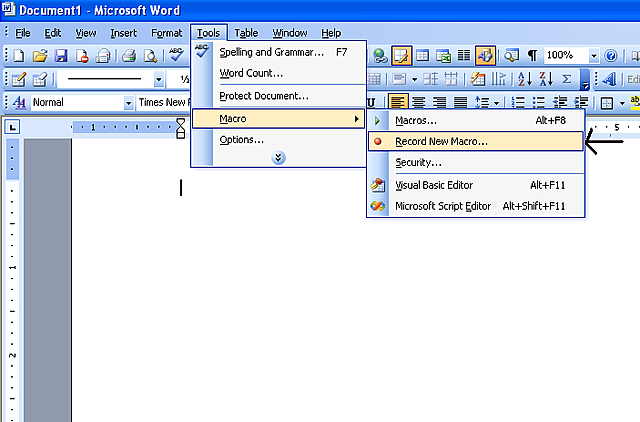Open the Table menu

[x=246, y=33]
